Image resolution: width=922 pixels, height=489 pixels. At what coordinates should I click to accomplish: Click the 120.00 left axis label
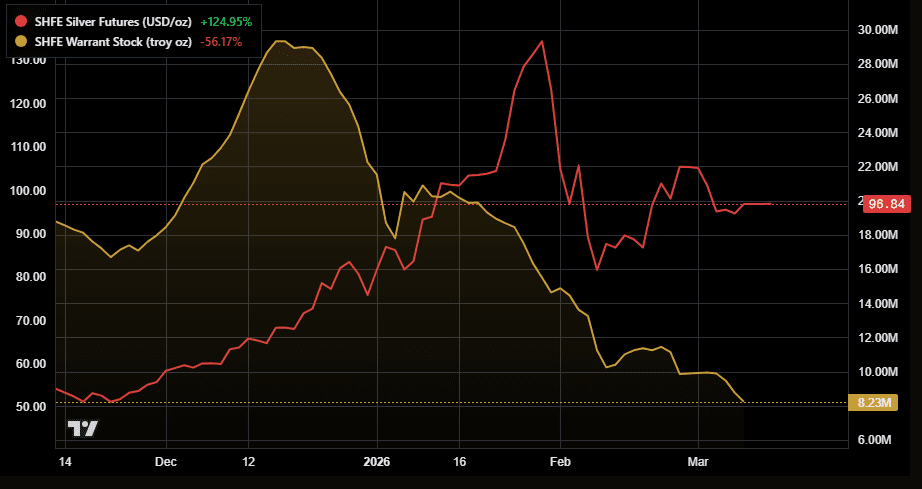[29, 103]
